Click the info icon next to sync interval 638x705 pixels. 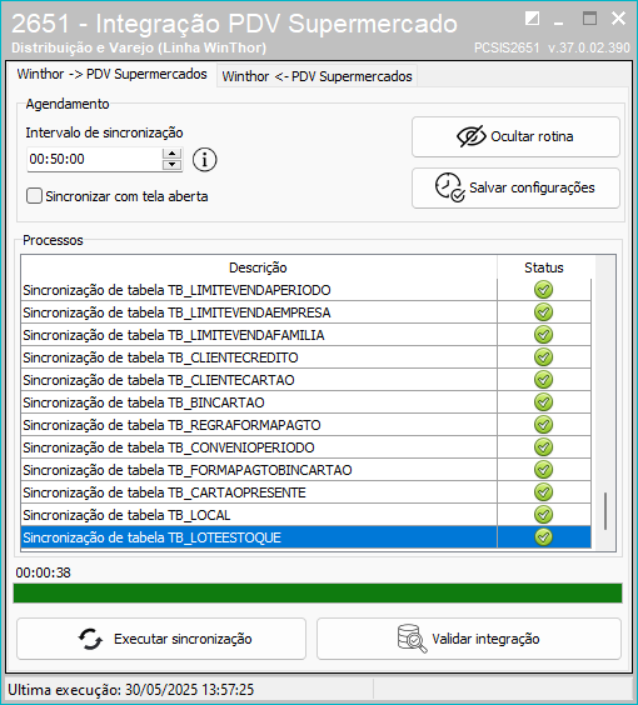[205, 160]
